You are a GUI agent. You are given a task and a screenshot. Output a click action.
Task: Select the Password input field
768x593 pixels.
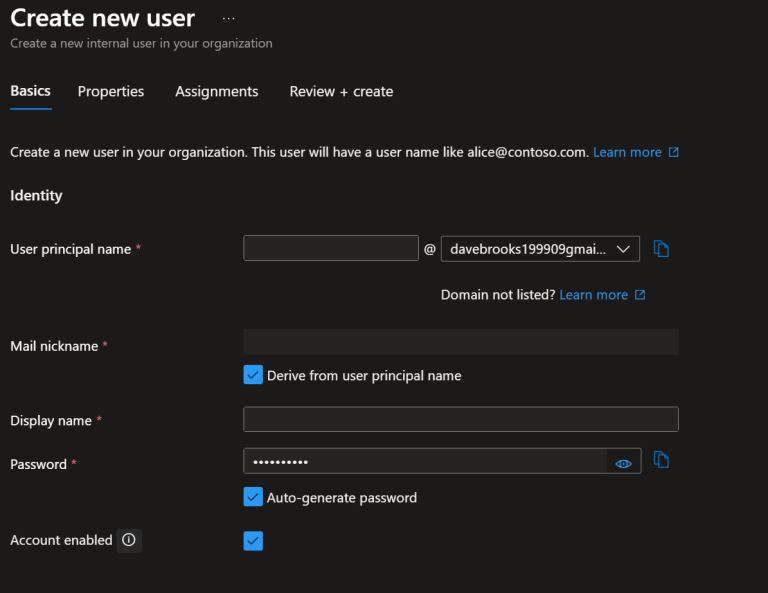coord(424,461)
